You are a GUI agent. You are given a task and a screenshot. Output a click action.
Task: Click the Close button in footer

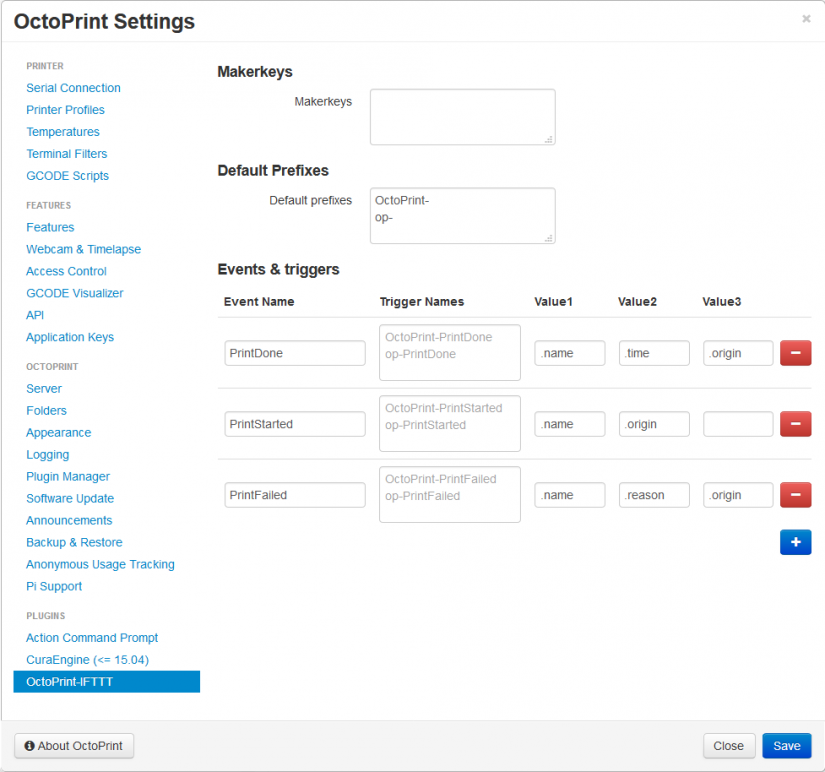728,746
